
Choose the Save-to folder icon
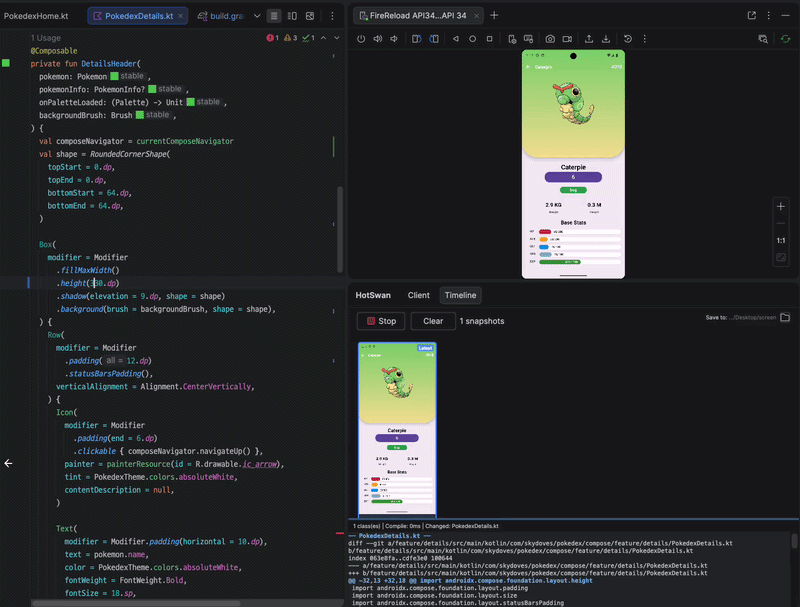785,317
